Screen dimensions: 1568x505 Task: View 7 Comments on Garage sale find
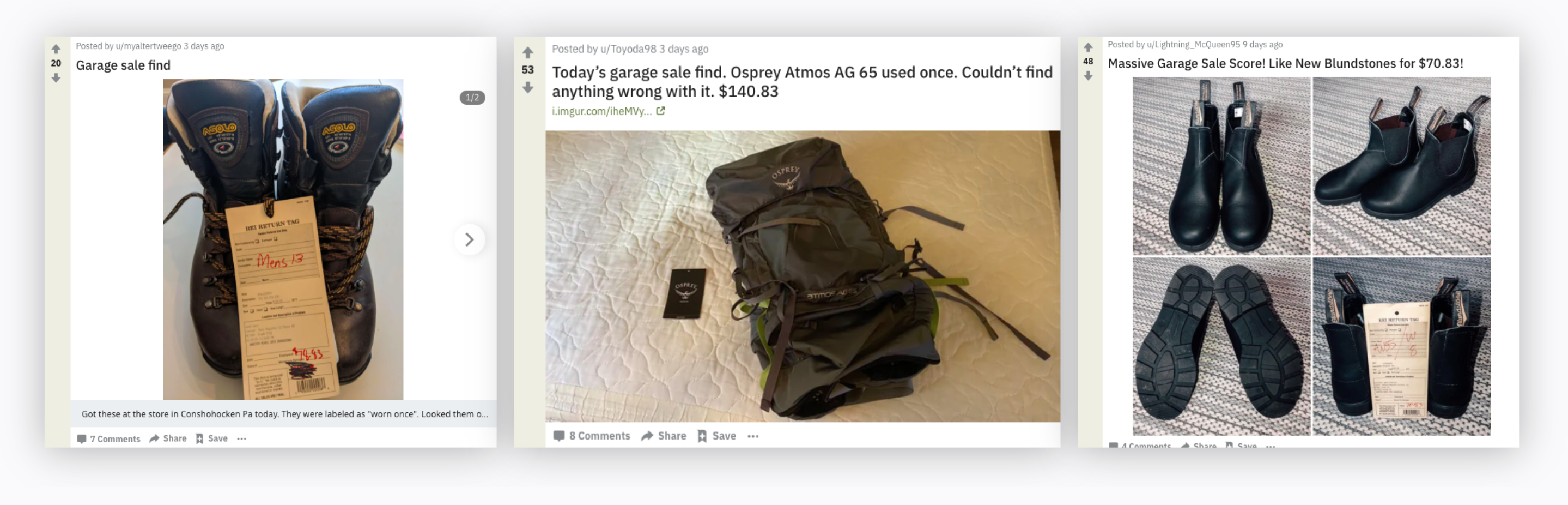(108, 438)
